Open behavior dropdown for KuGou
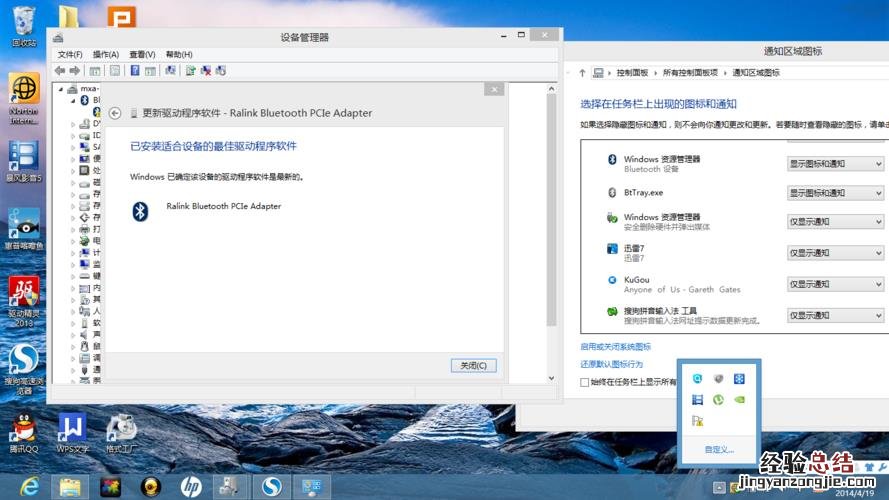The image size is (889, 500). pyautogui.click(x=835, y=284)
